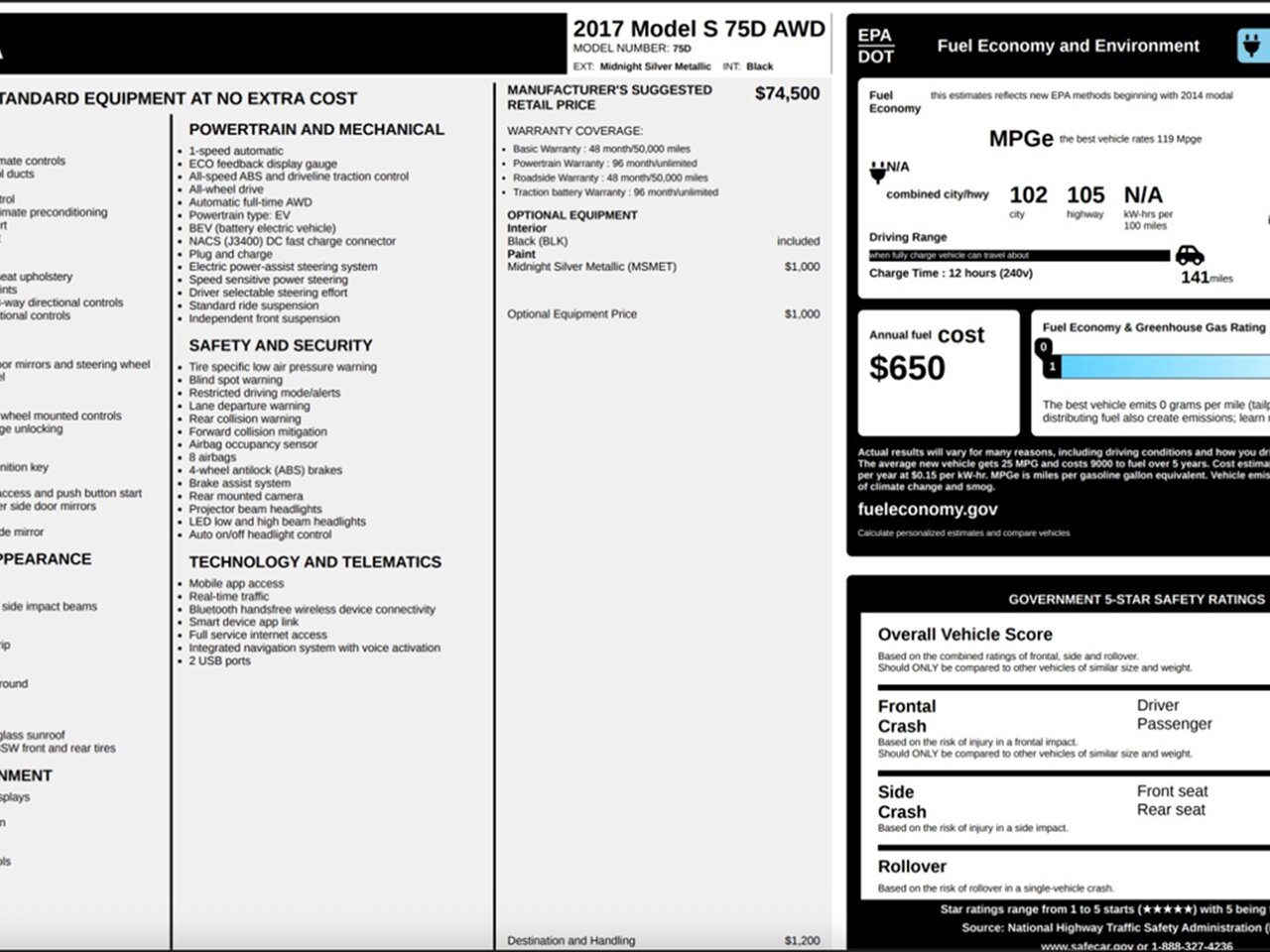This screenshot has width=1270, height=952.
Task: Click the 102 city MPGe value
Action: pyautogui.click(x=1028, y=195)
